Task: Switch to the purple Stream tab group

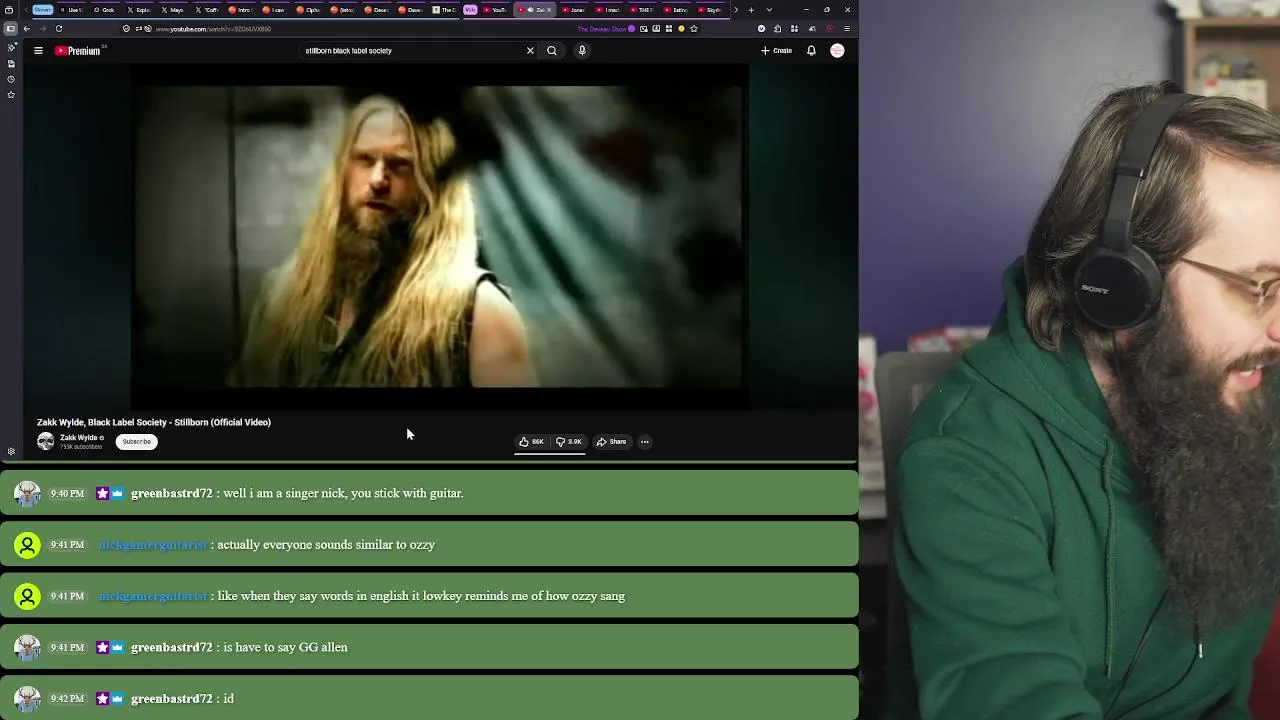Action: [42, 10]
